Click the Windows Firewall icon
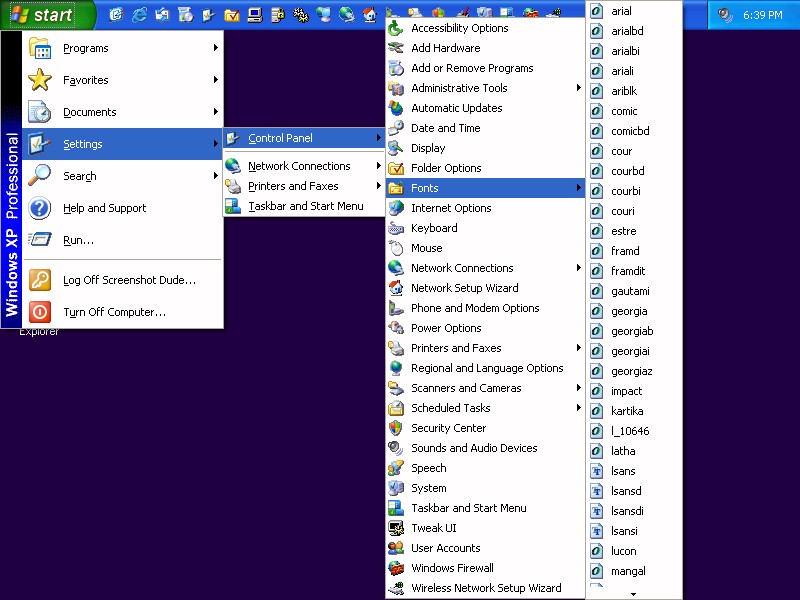 (x=396, y=568)
